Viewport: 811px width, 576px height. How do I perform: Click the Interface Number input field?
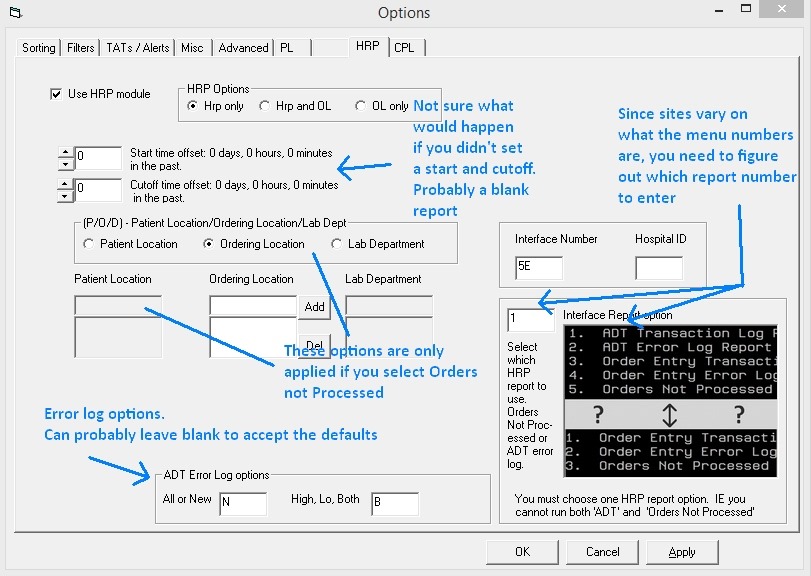(538, 268)
